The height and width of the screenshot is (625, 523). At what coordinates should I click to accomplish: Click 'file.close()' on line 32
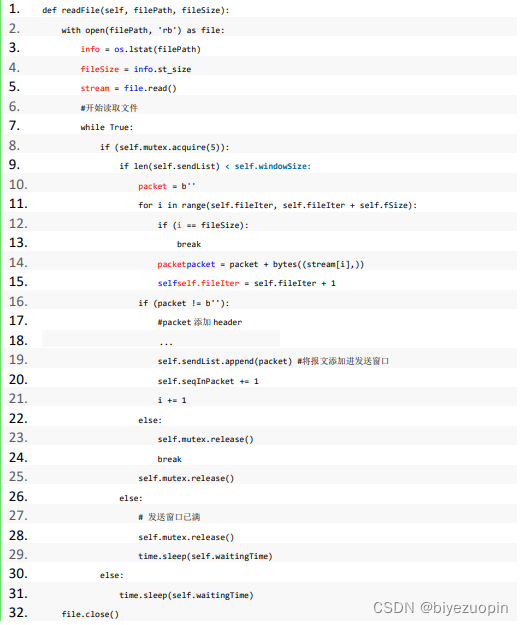point(90,614)
